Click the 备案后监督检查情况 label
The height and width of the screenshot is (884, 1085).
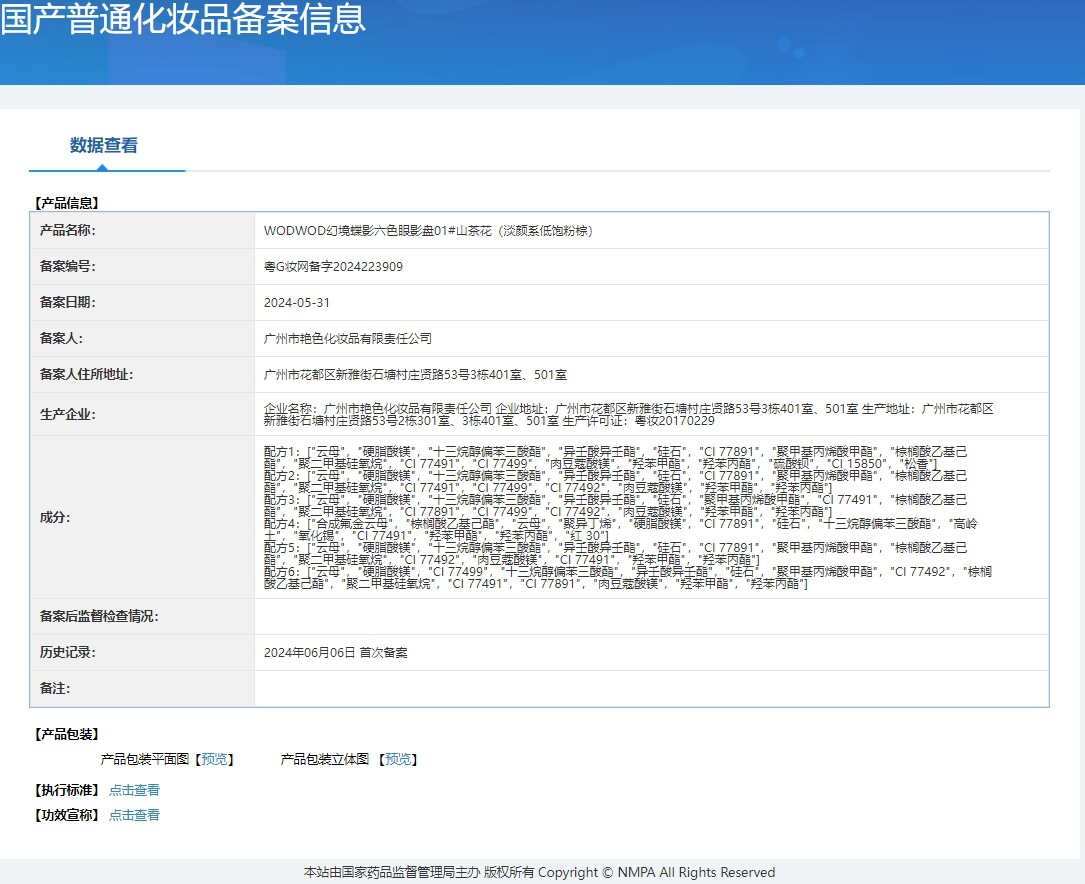pos(99,616)
